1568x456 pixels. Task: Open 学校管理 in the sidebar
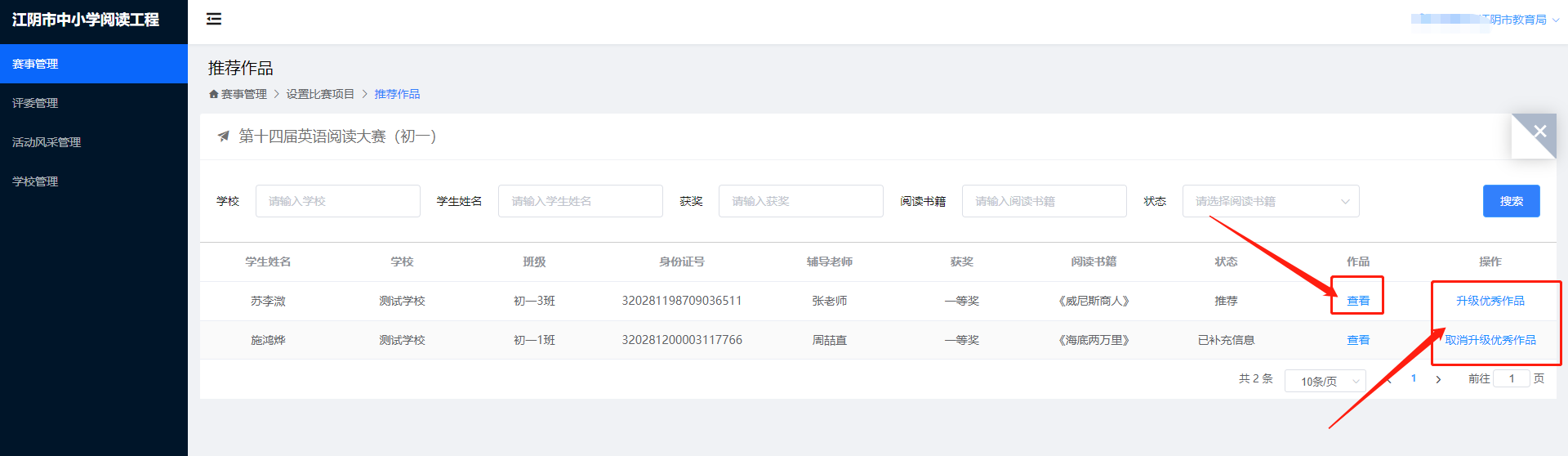point(94,181)
